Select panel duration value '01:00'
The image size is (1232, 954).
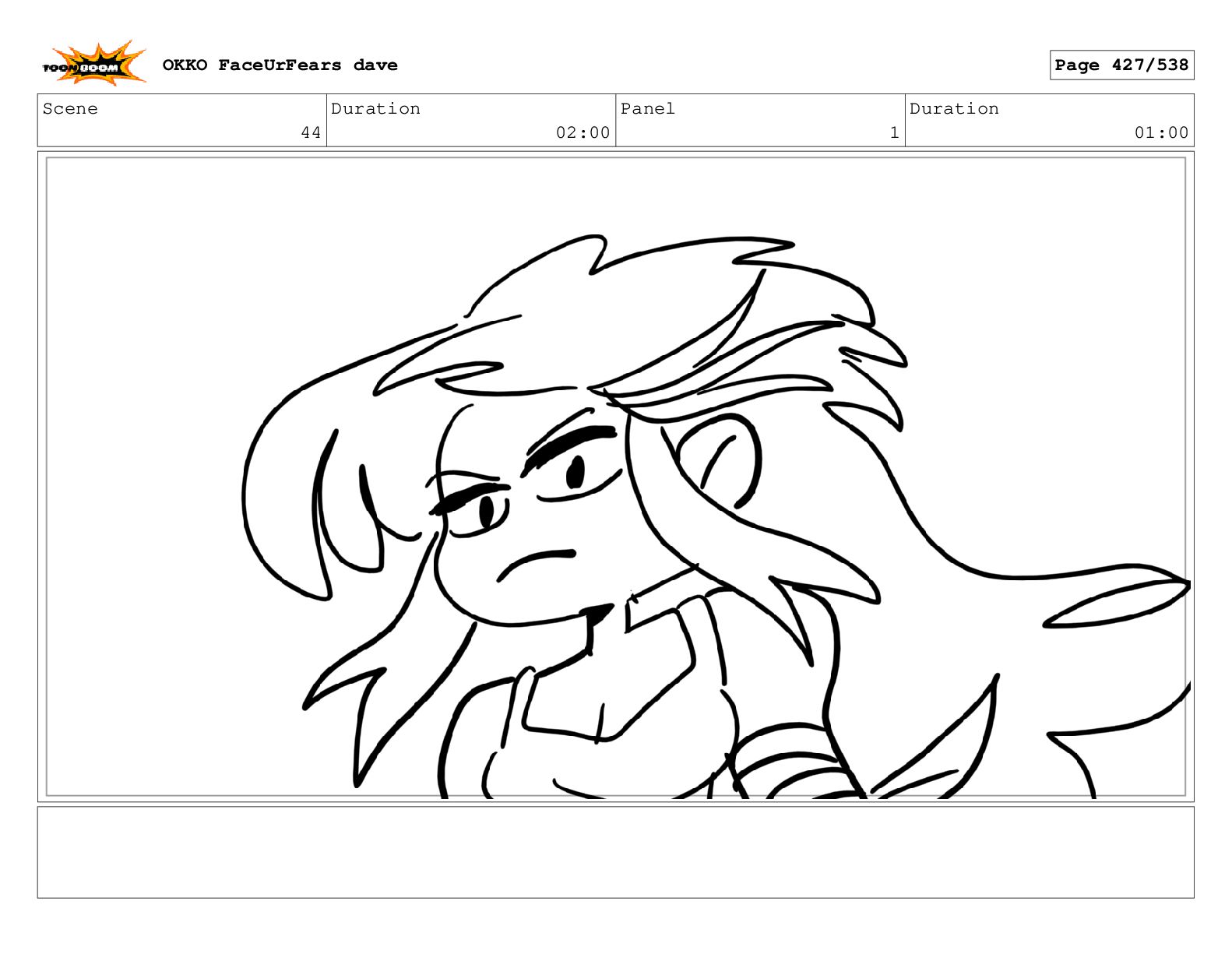pyautogui.click(x=1161, y=133)
